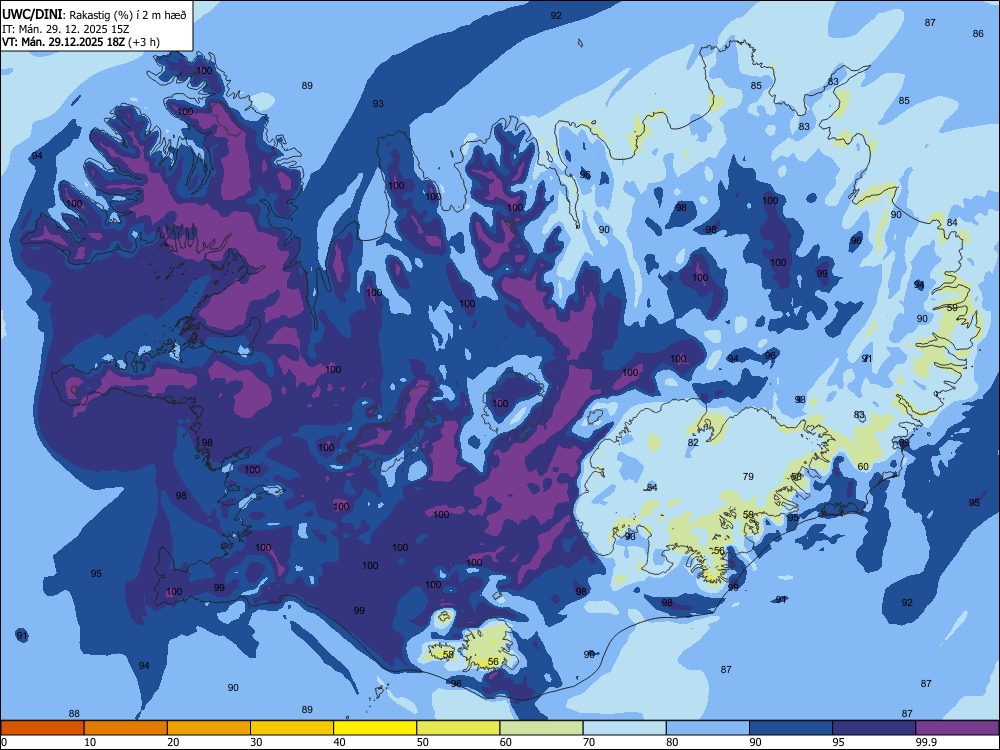1000x750 pixels.
Task: Click the 20–30 amber legend swatch
Action: [209, 728]
